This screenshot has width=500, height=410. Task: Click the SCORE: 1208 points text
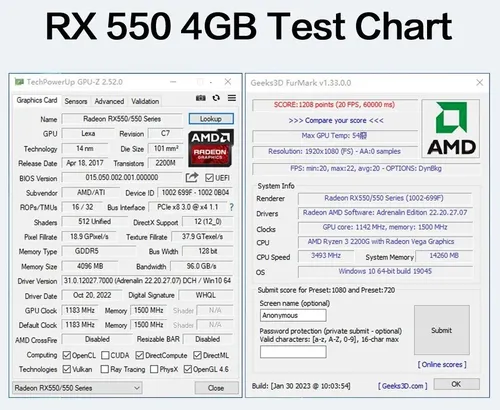click(x=335, y=105)
